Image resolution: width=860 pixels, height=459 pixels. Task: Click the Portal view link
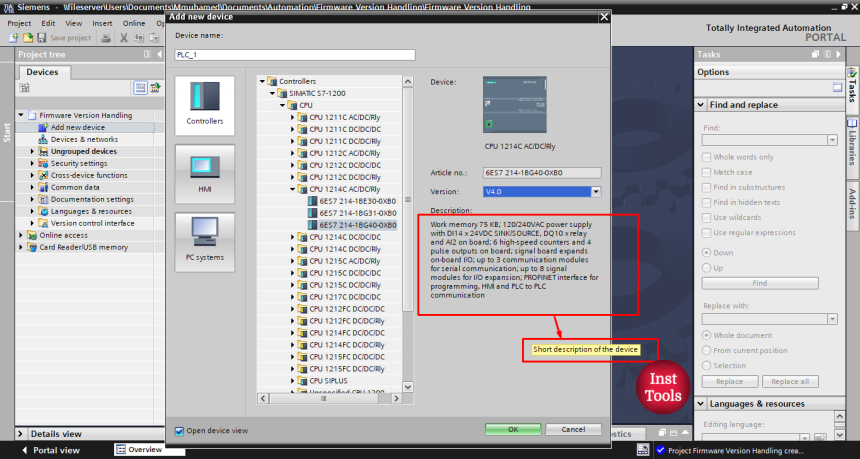[x=56, y=450]
